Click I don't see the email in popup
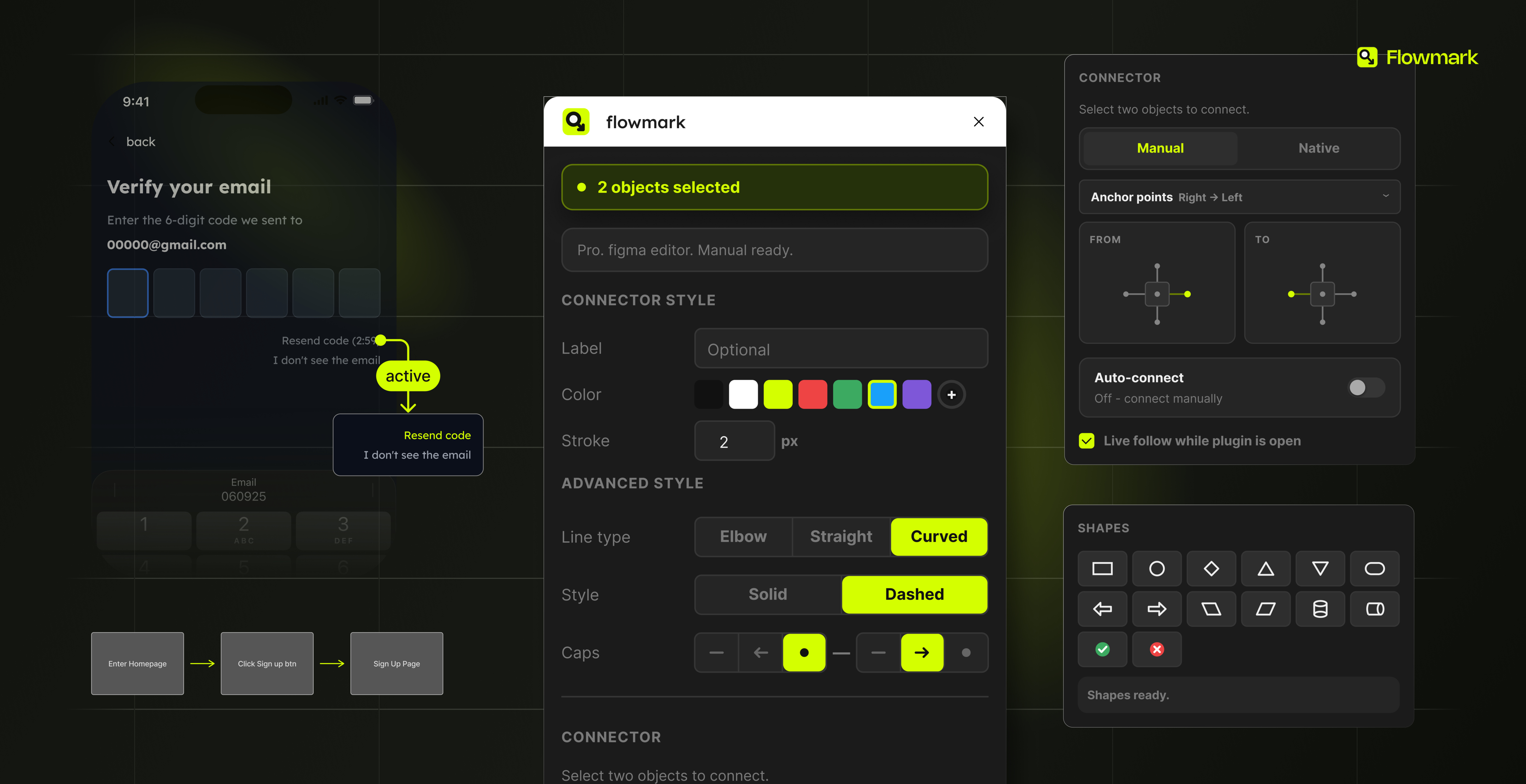The image size is (1526, 784). pos(417,455)
